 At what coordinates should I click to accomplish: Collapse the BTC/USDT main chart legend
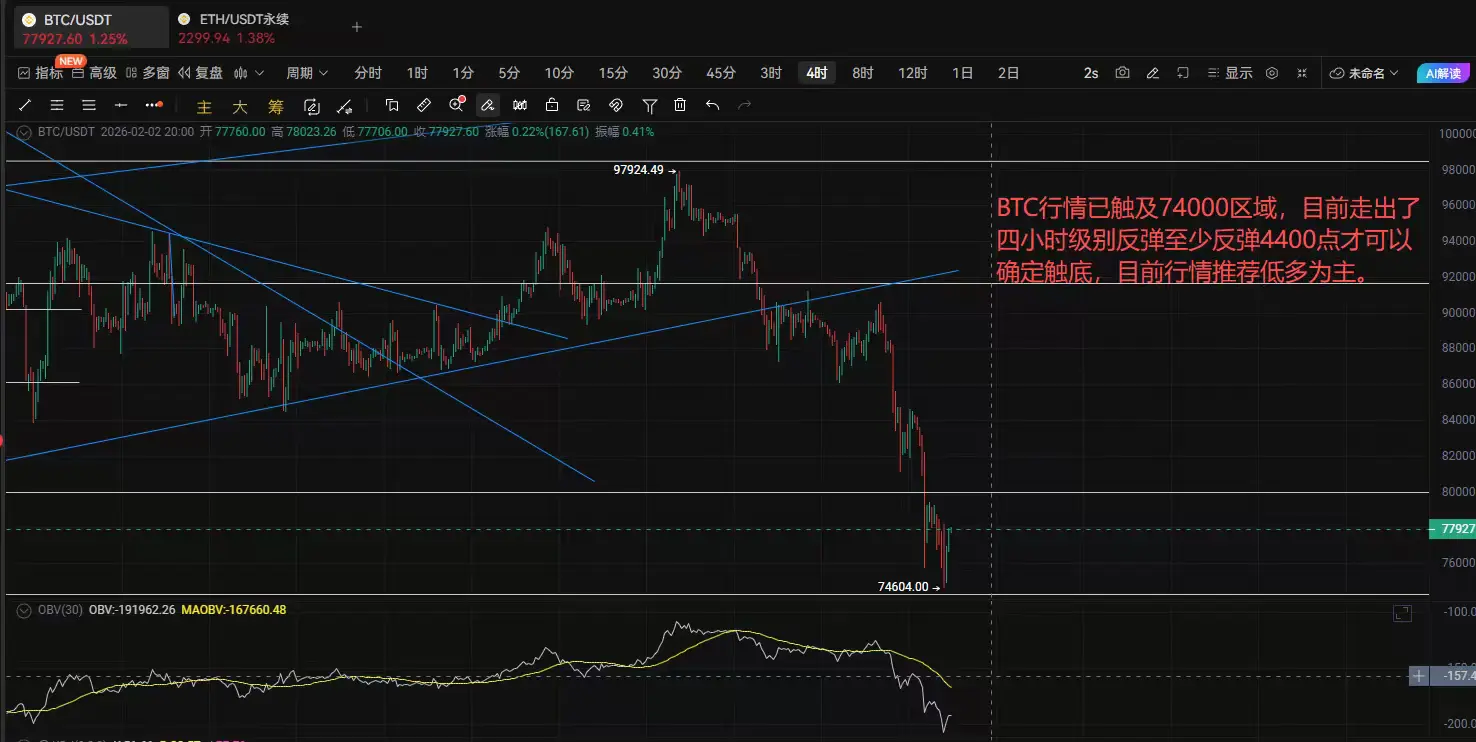23,131
